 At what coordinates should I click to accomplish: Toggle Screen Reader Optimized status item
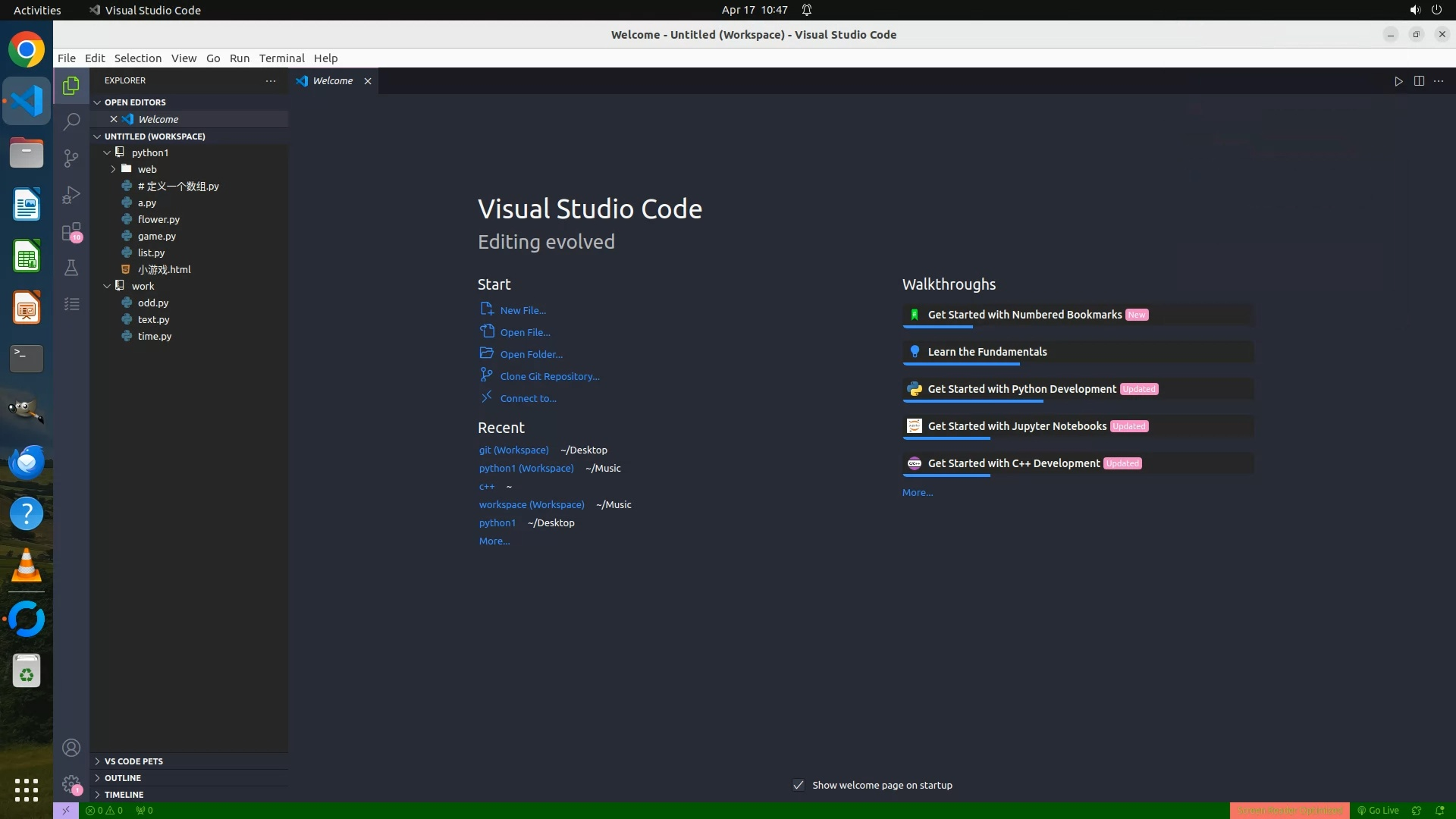[1289, 810]
